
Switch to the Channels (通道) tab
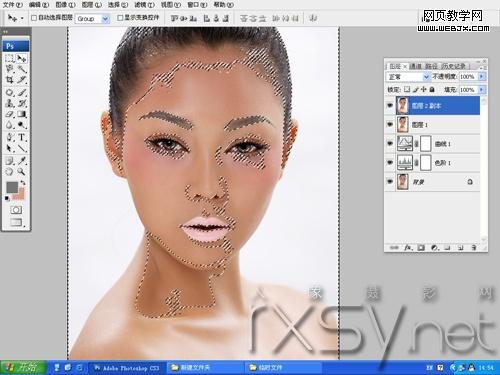click(x=416, y=67)
